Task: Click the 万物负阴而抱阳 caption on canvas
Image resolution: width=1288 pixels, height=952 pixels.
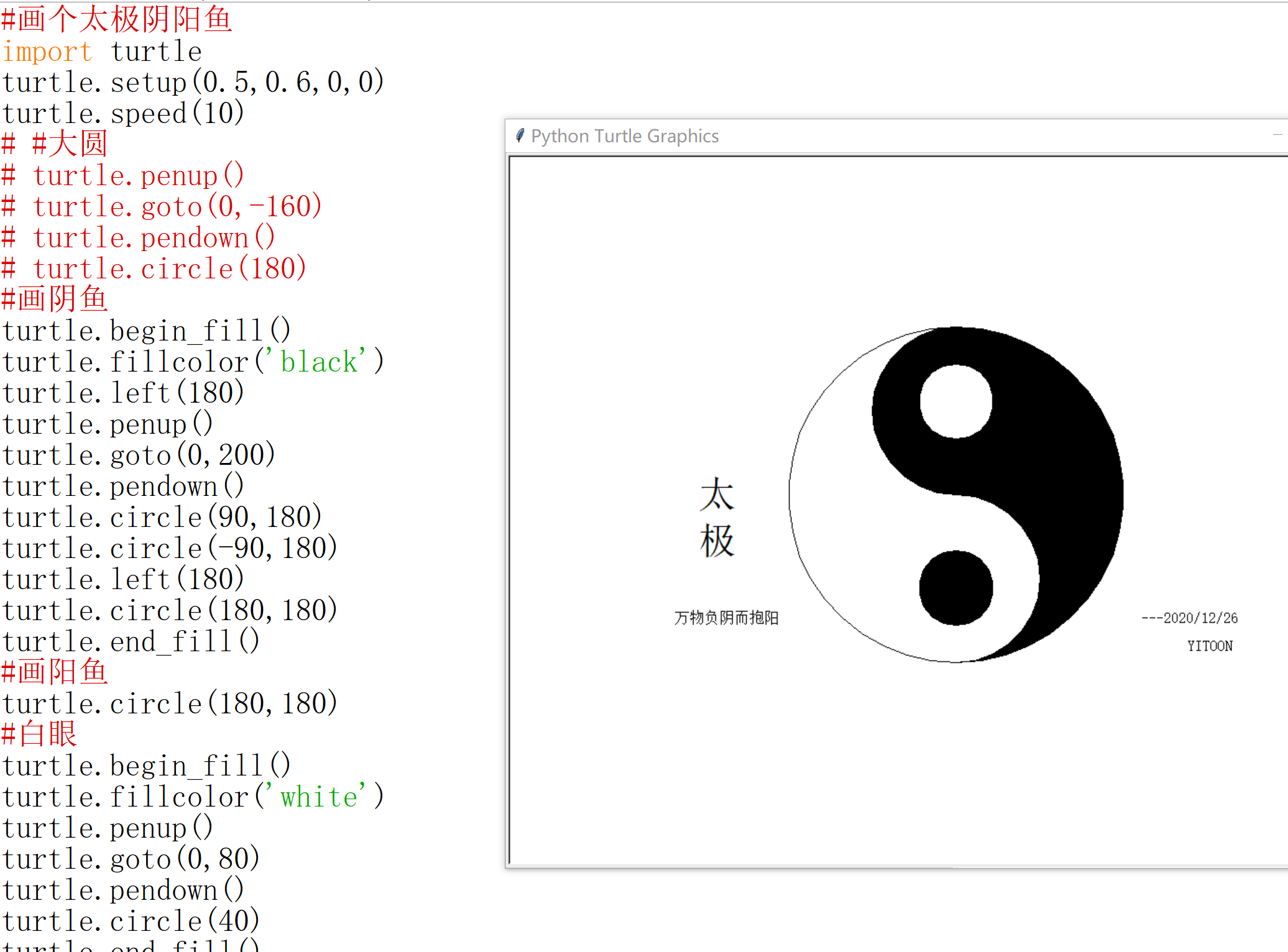Action: 726,618
